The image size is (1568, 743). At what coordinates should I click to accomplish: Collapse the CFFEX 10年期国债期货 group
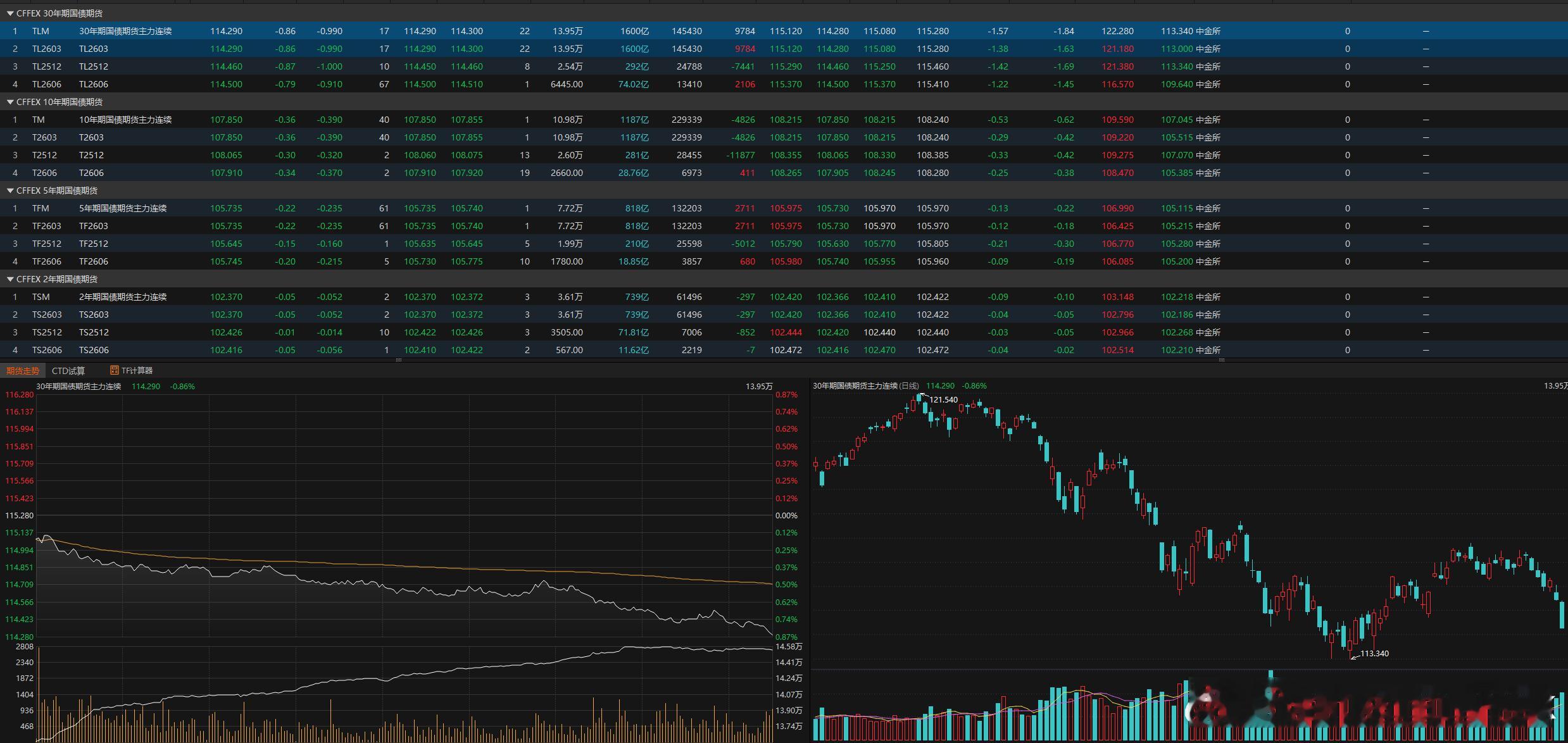pos(10,102)
